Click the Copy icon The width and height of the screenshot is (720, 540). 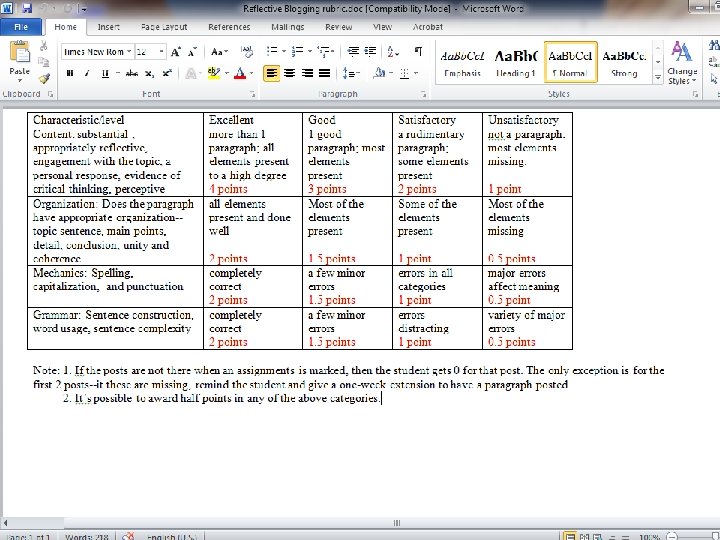(x=44, y=62)
